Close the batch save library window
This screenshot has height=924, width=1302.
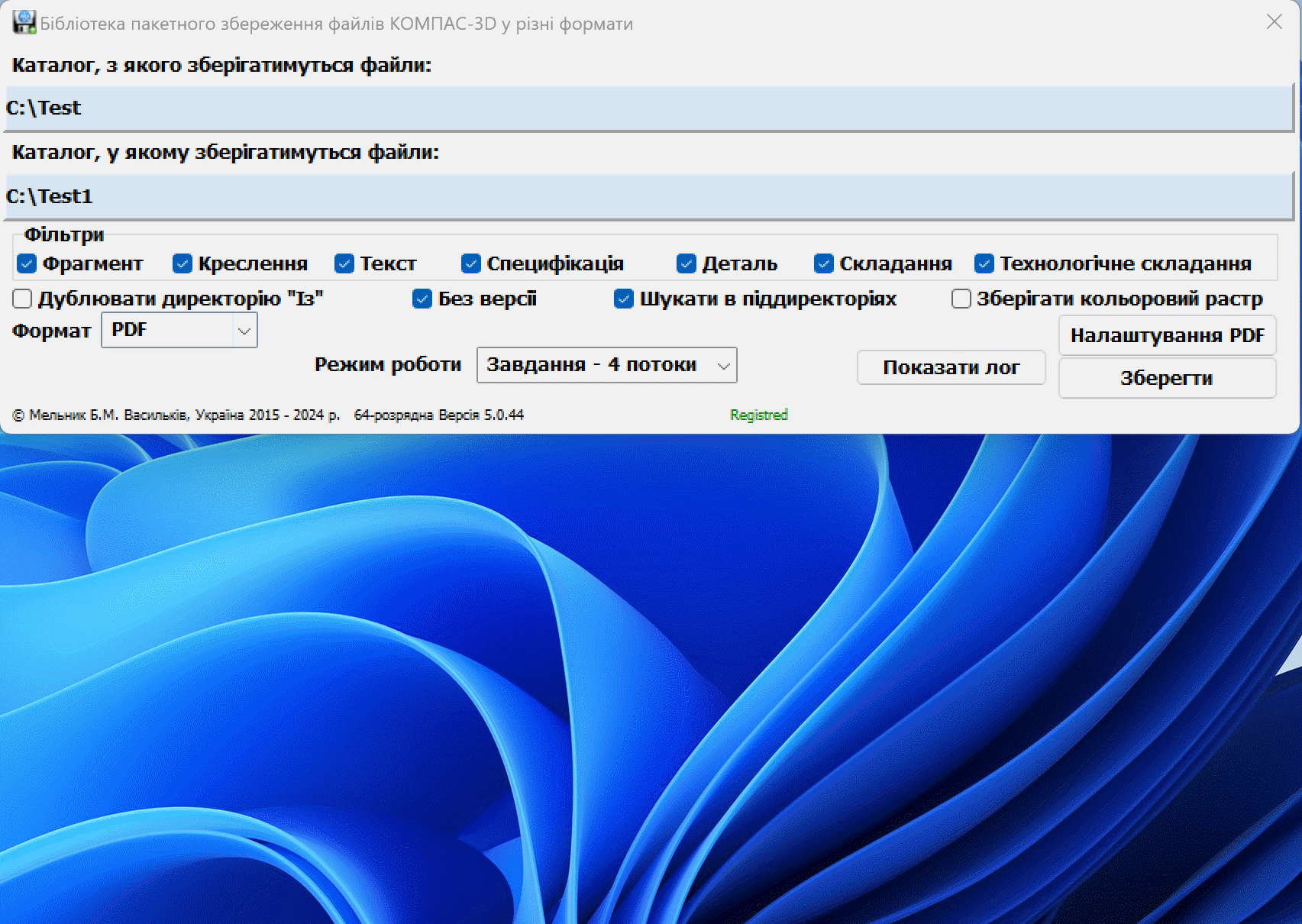click(x=1274, y=22)
